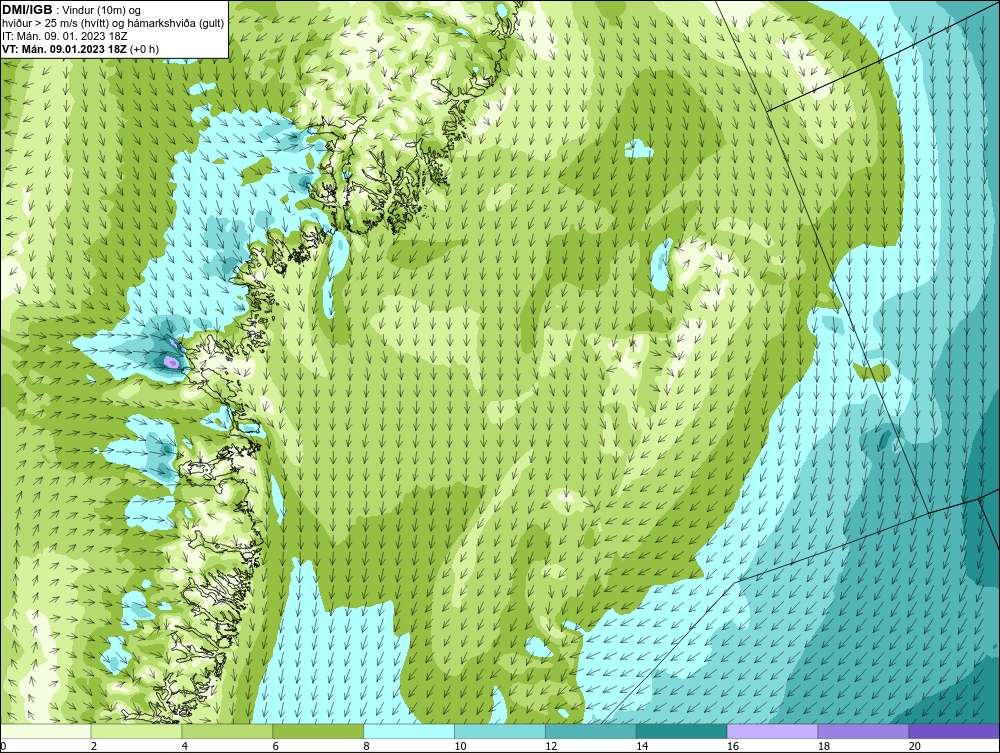
Task: Click the 16-18 m/s legend color swatch
Action: coord(772,731)
